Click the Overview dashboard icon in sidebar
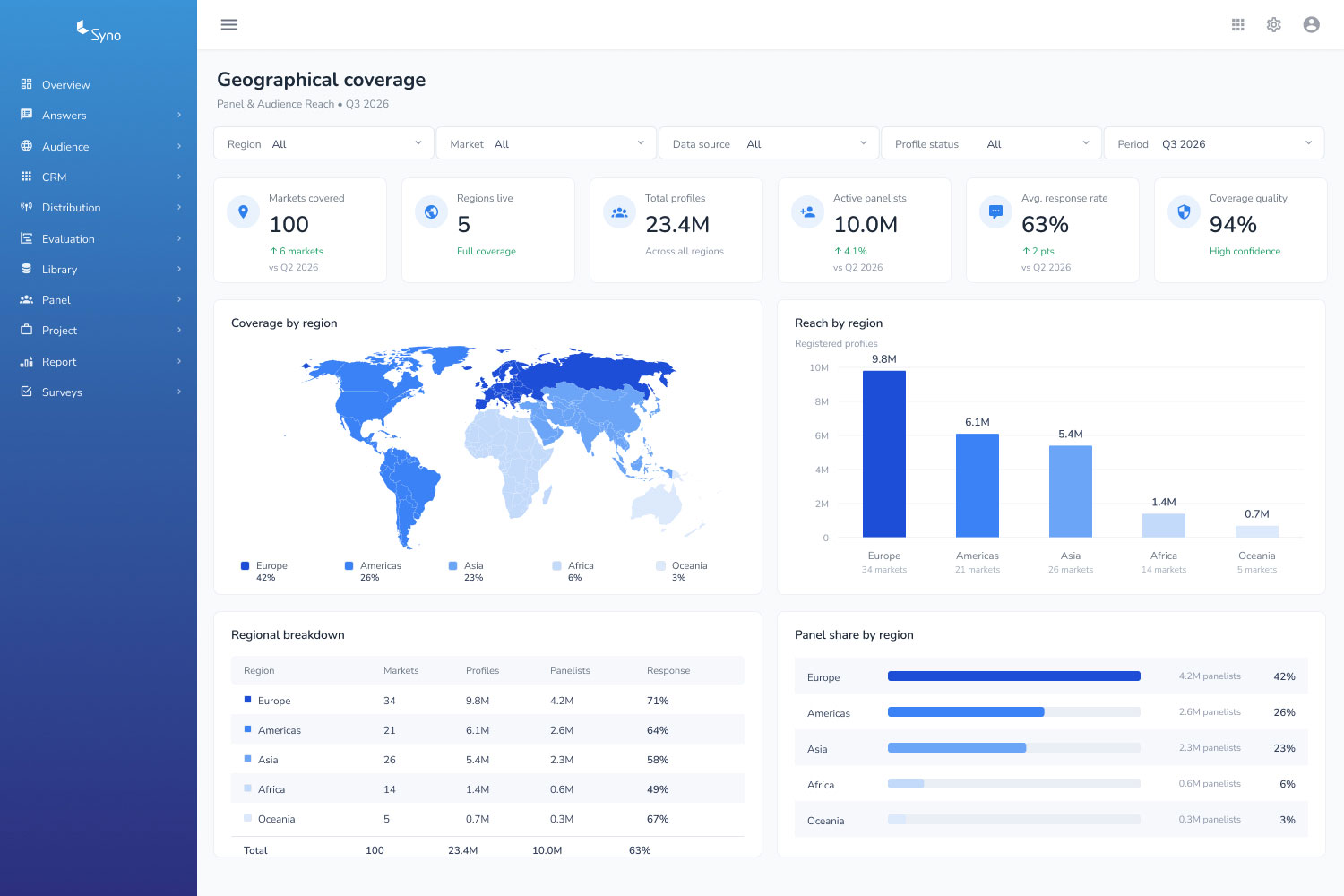1344x896 pixels. coord(27,84)
